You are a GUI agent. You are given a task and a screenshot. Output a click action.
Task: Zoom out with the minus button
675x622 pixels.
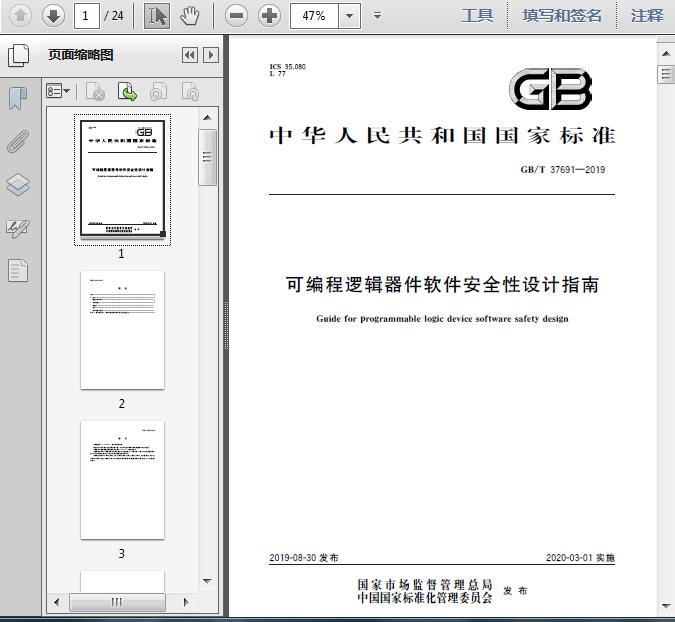236,15
